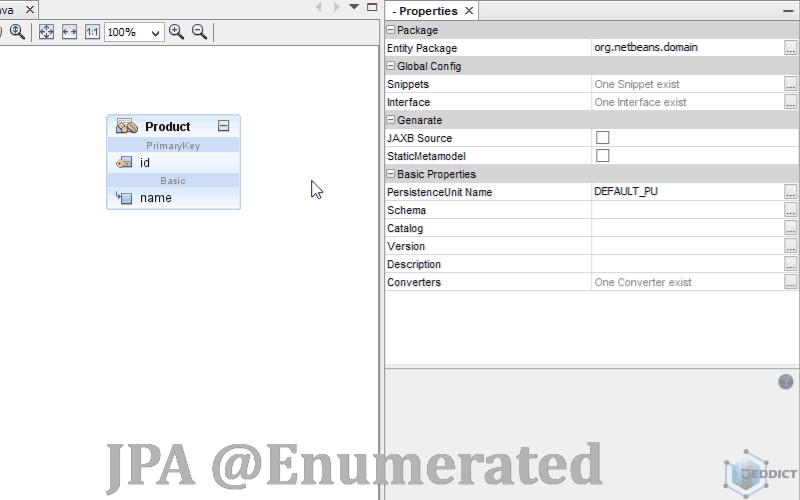Enable the StaticMetamodel checkbox

pyautogui.click(x=603, y=156)
